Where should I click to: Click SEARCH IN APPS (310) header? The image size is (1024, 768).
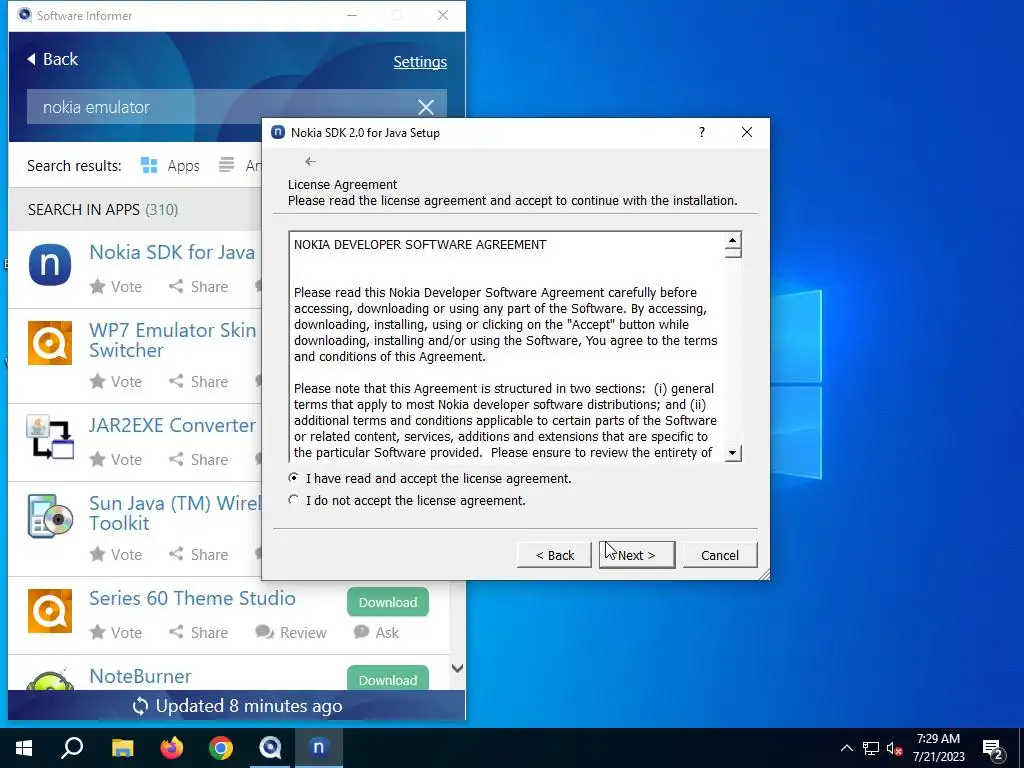pyautogui.click(x=103, y=210)
